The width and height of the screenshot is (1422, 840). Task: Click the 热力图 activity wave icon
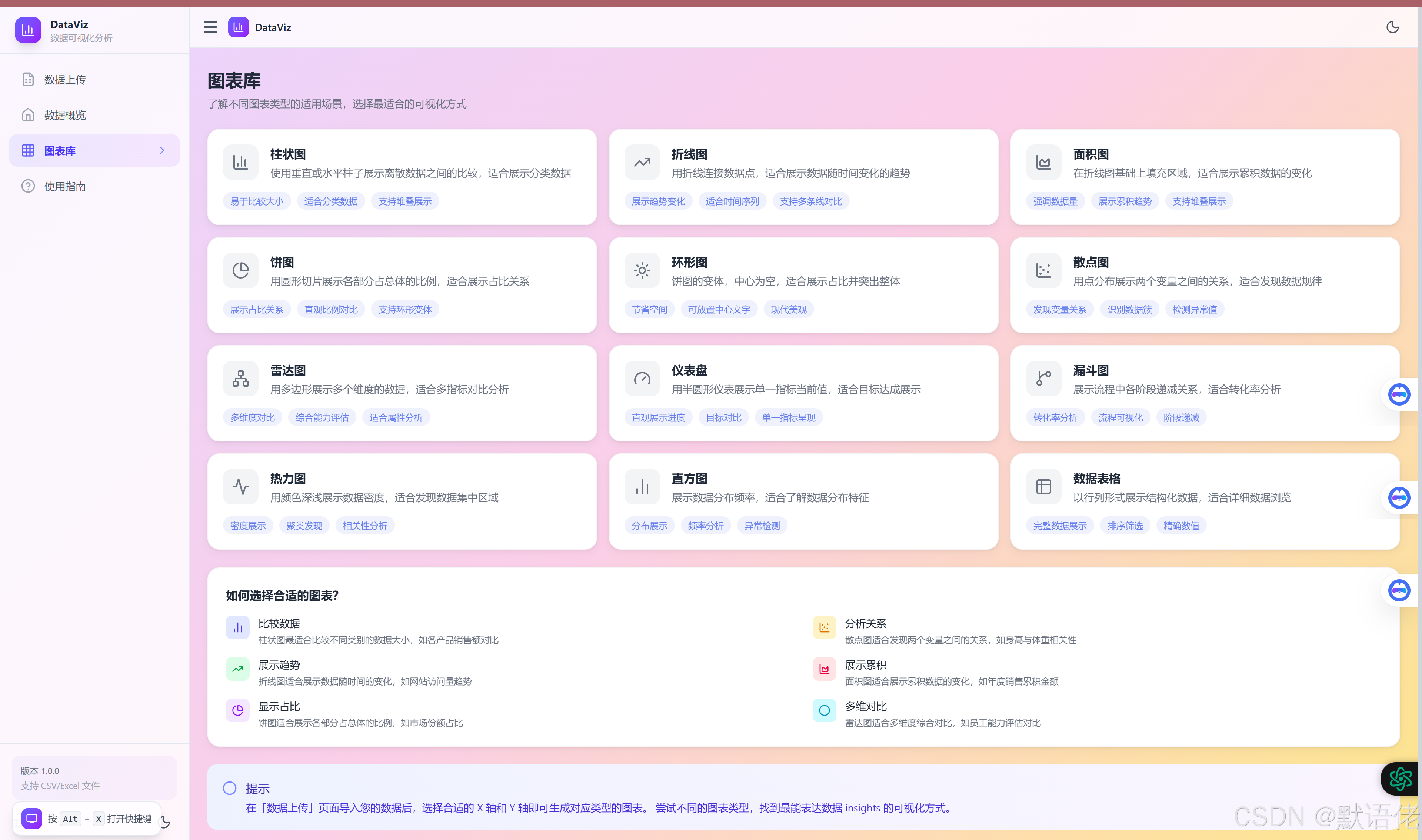(x=241, y=487)
